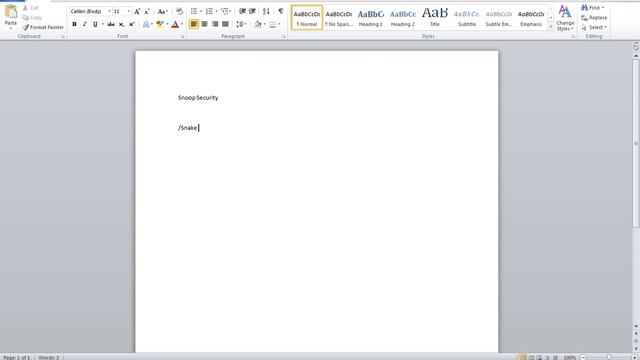The image size is (640, 360).
Task: Apply the No Spacing style
Action: tap(339, 18)
